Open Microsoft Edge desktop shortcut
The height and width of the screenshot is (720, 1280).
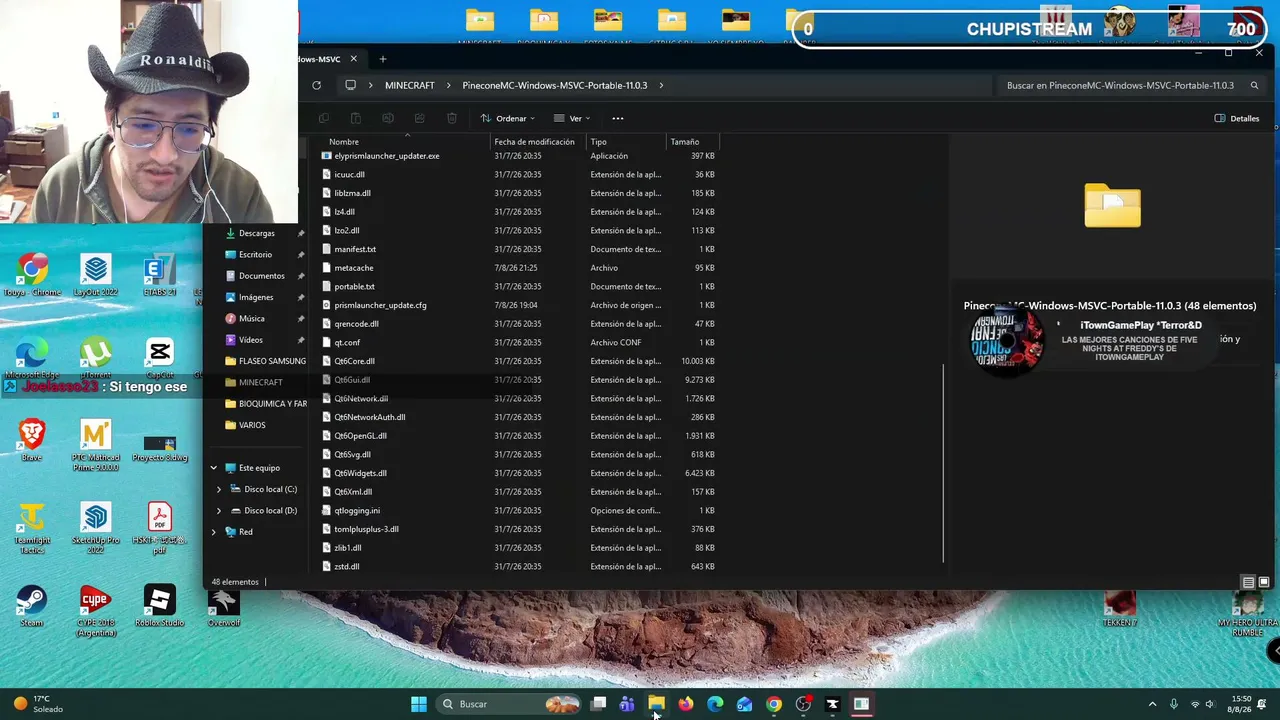tap(30, 358)
